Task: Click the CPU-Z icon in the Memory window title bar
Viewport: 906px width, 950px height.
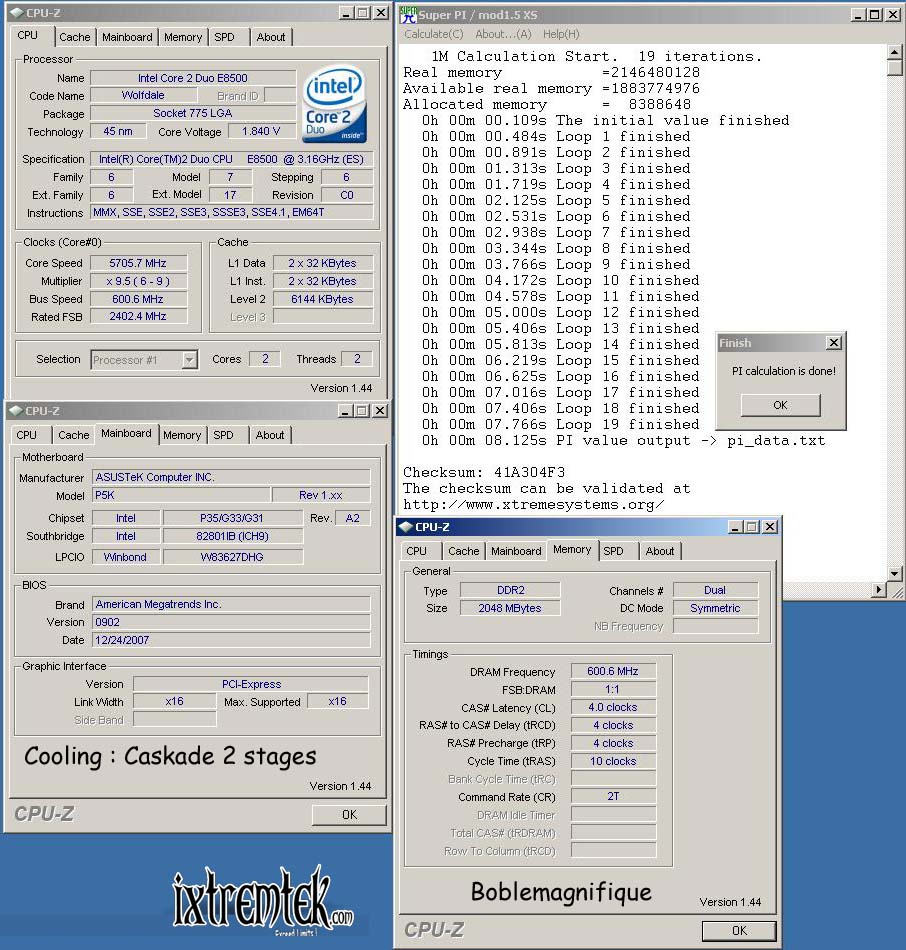Action: click(x=407, y=527)
